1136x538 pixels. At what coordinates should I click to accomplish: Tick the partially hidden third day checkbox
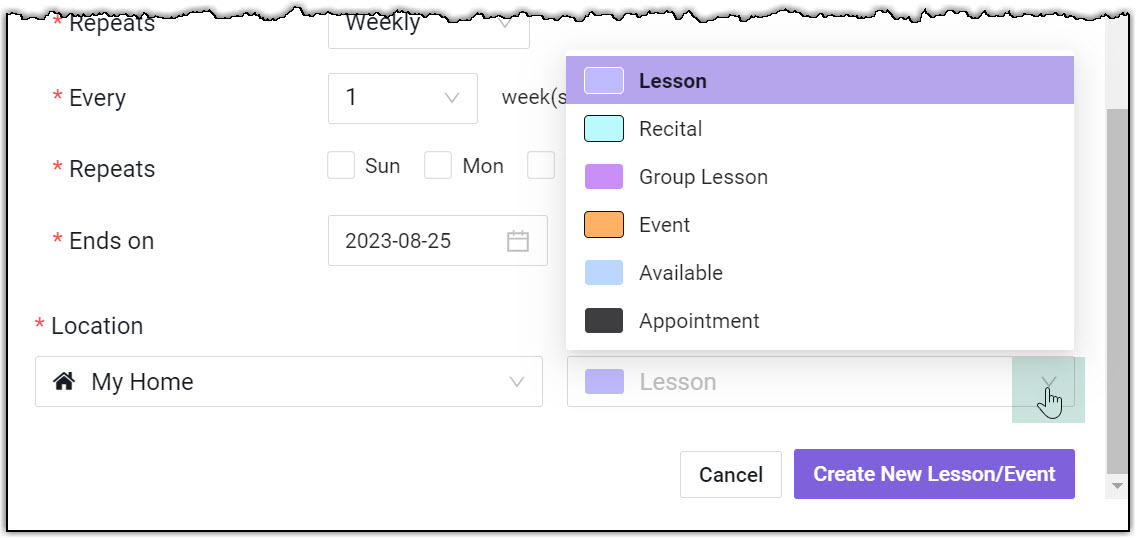541,166
